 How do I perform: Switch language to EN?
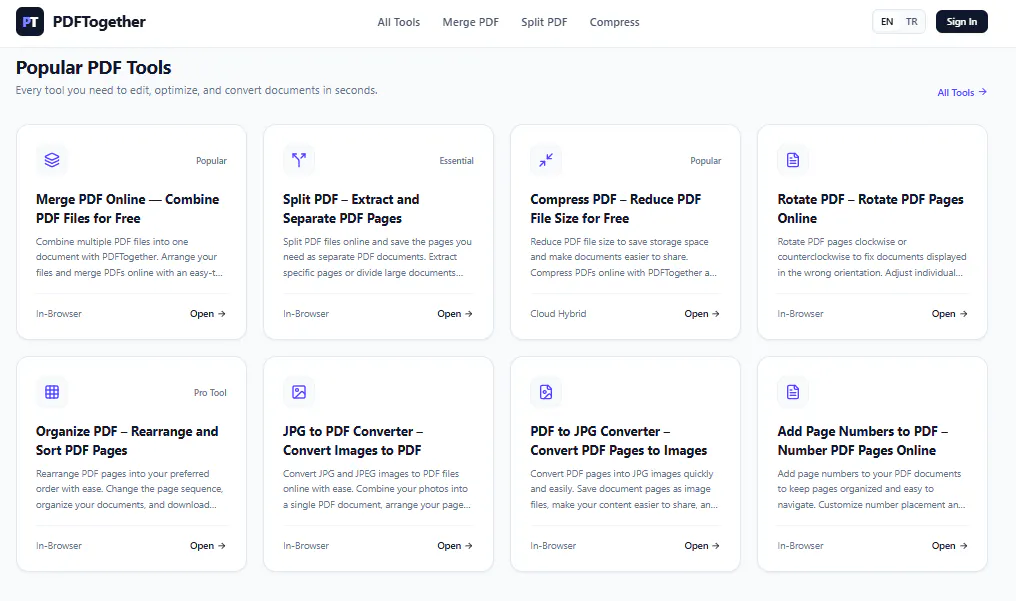click(887, 21)
